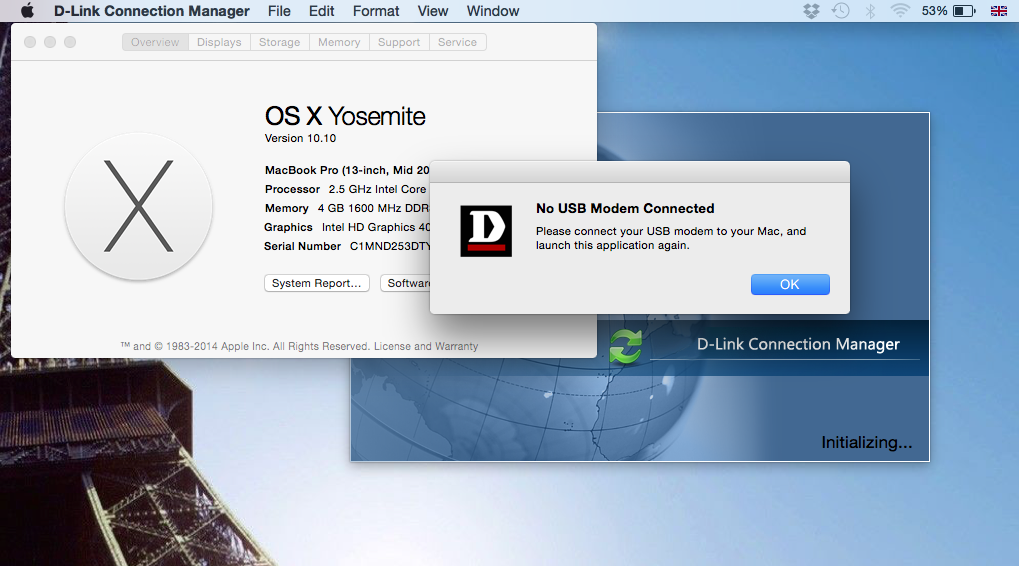Click the 'OS X Yosemite' heading
This screenshot has width=1019, height=566.
click(345, 116)
